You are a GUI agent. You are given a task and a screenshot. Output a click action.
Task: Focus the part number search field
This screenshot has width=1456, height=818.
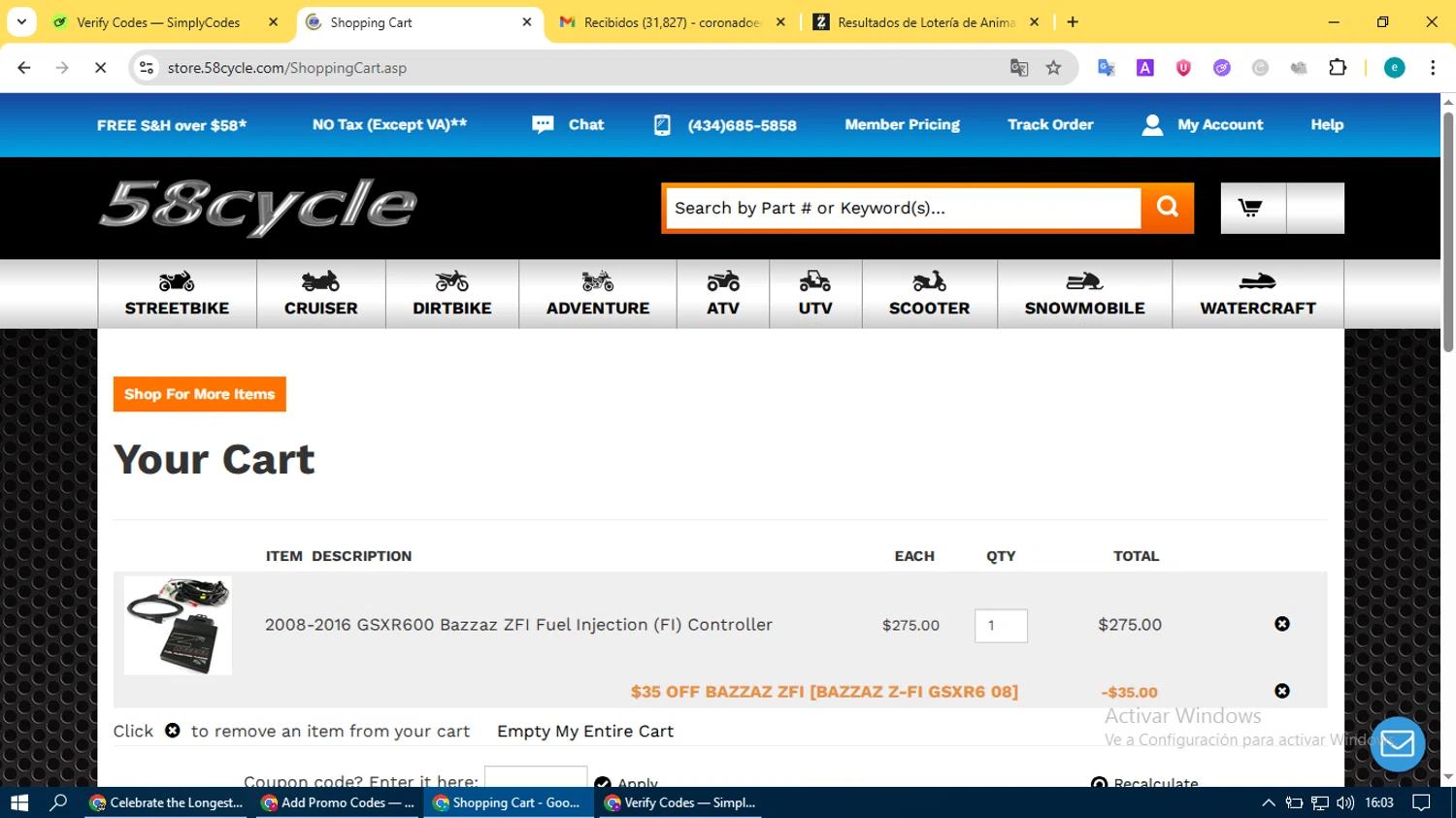point(903,208)
